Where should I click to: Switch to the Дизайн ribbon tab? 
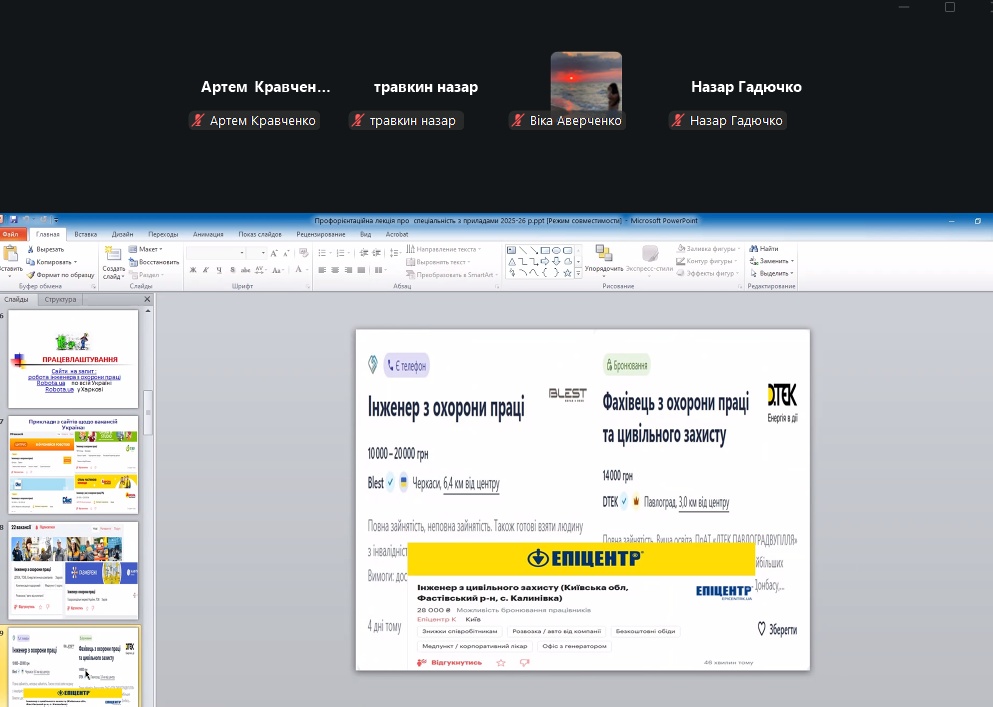point(122,234)
